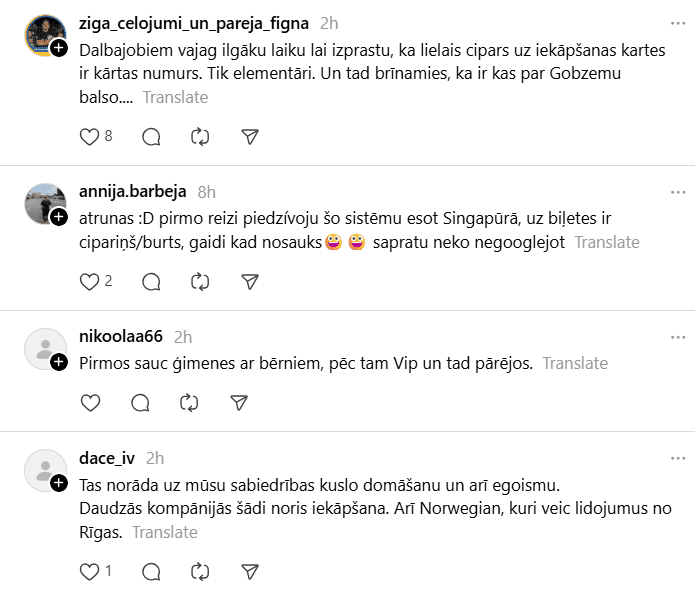This screenshot has height=593, width=695.
Task: Like nikoolaa66's post
Action: tap(90, 402)
